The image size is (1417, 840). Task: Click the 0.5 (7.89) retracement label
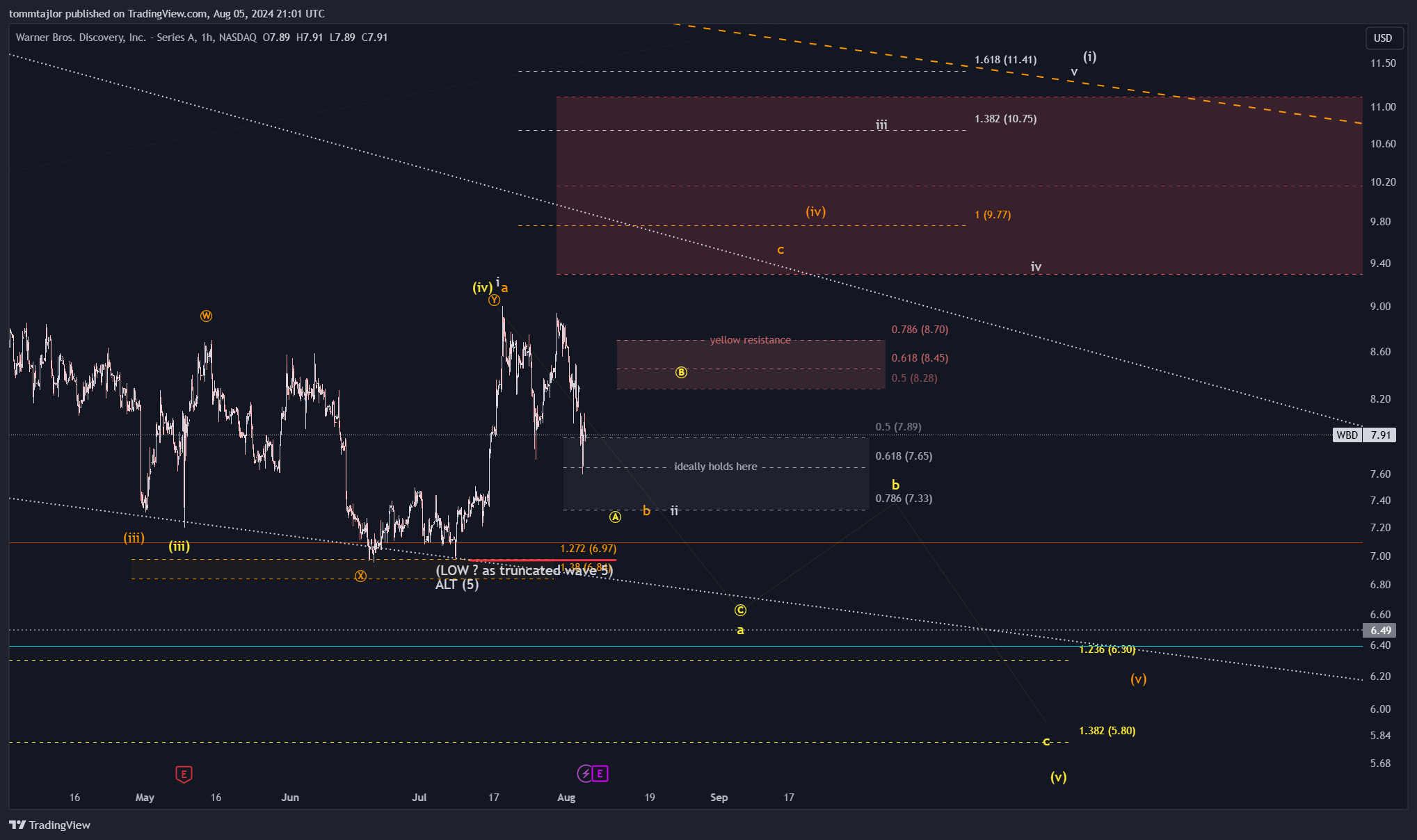point(898,427)
